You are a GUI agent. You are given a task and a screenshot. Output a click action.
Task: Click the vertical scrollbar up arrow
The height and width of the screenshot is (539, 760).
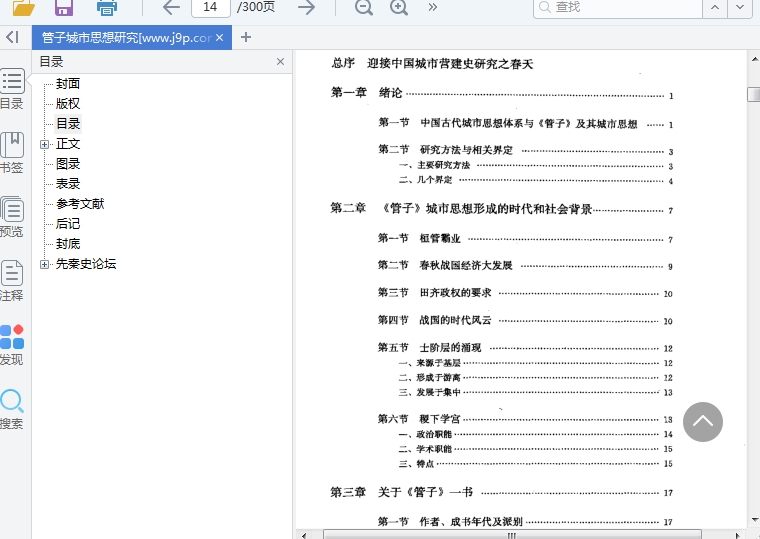click(754, 59)
